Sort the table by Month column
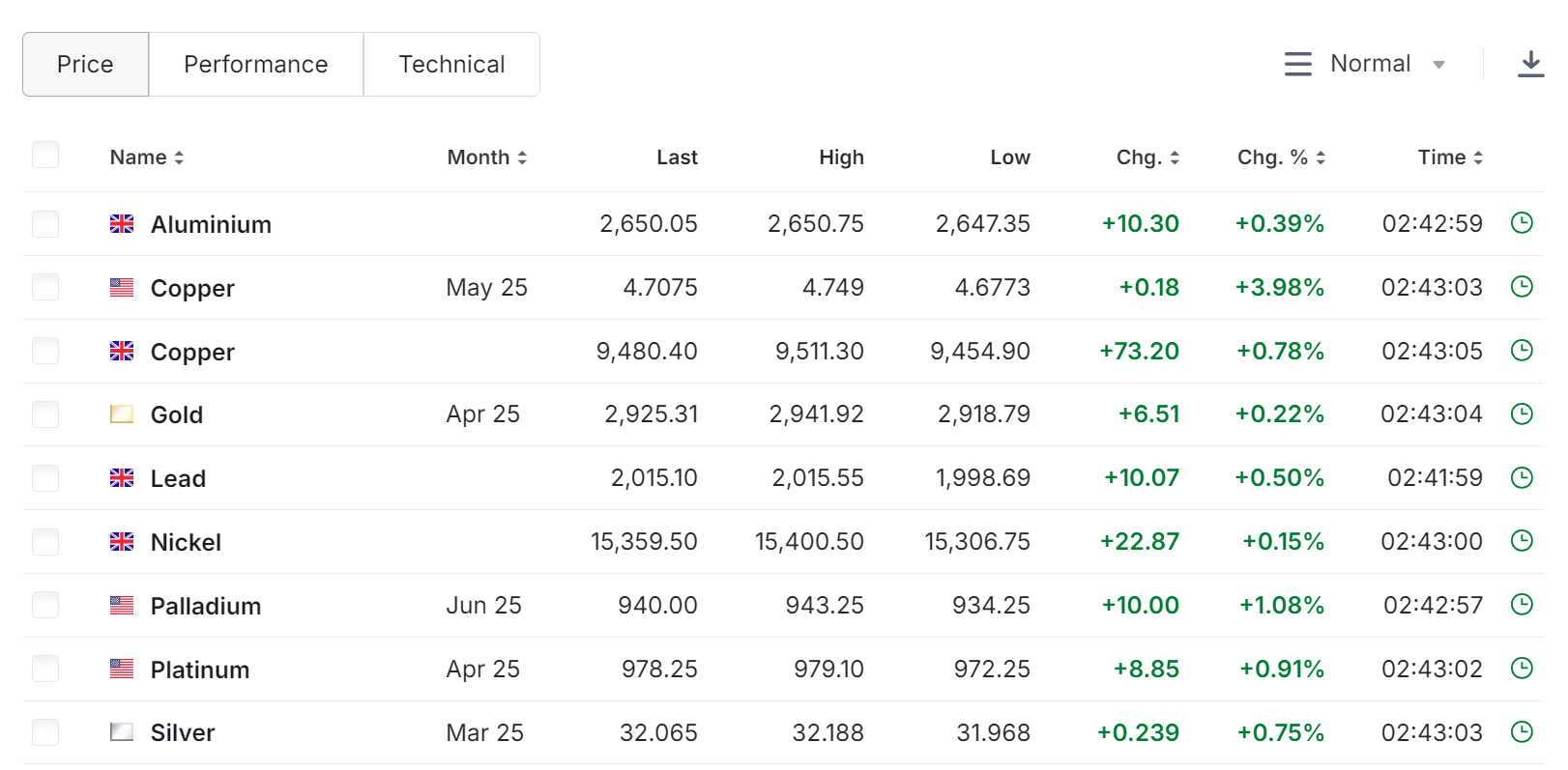This screenshot has width=1568, height=770. click(x=486, y=157)
